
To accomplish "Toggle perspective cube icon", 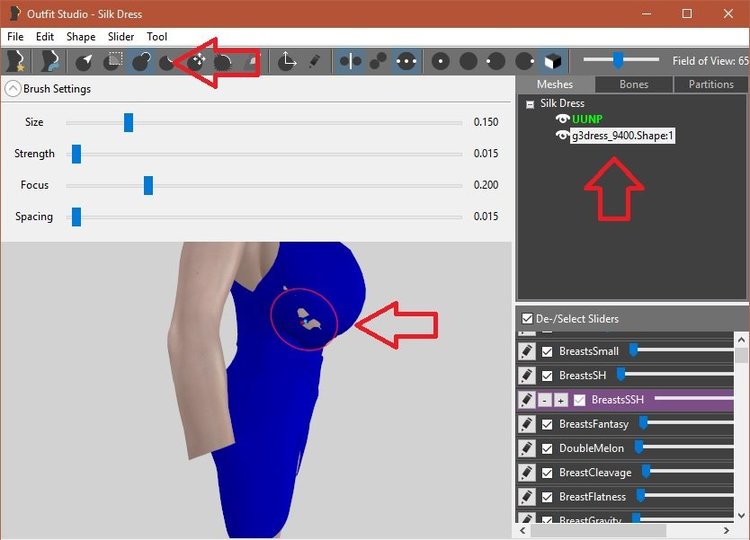I will click(553, 61).
